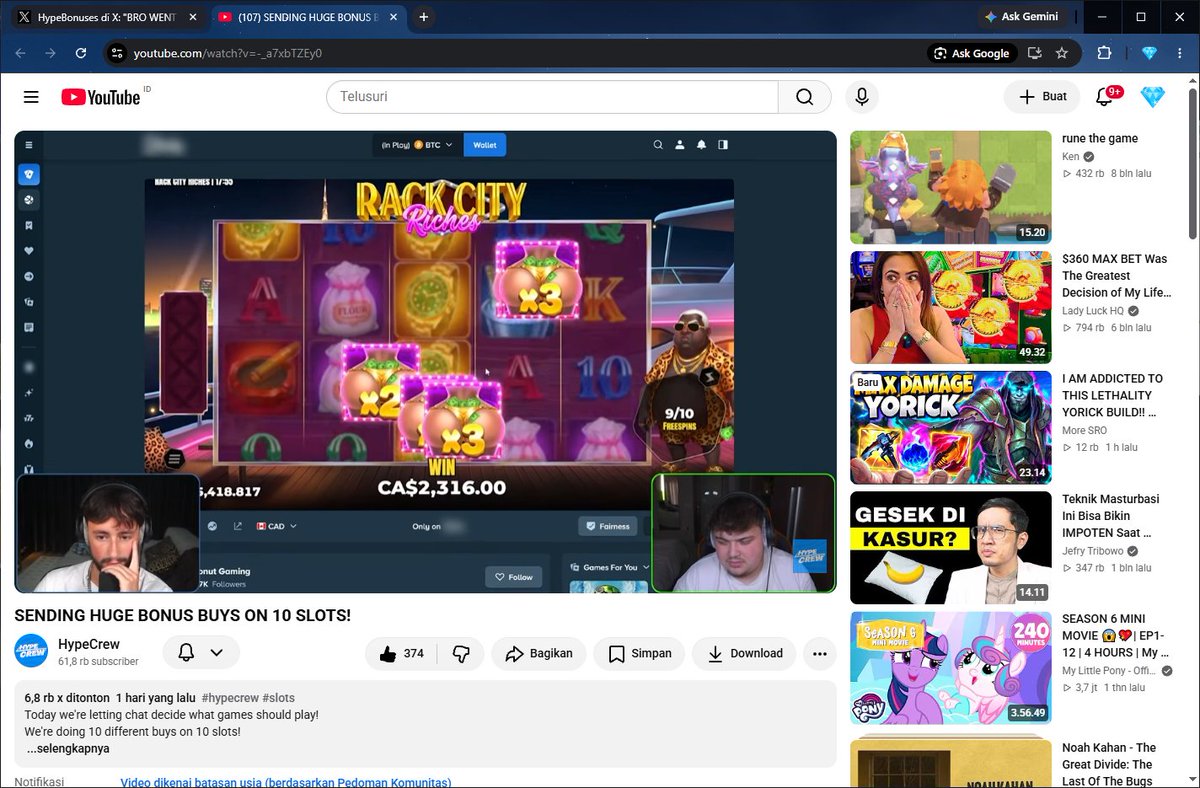Focus the Telusuri search field
The height and width of the screenshot is (788, 1200).
552,97
